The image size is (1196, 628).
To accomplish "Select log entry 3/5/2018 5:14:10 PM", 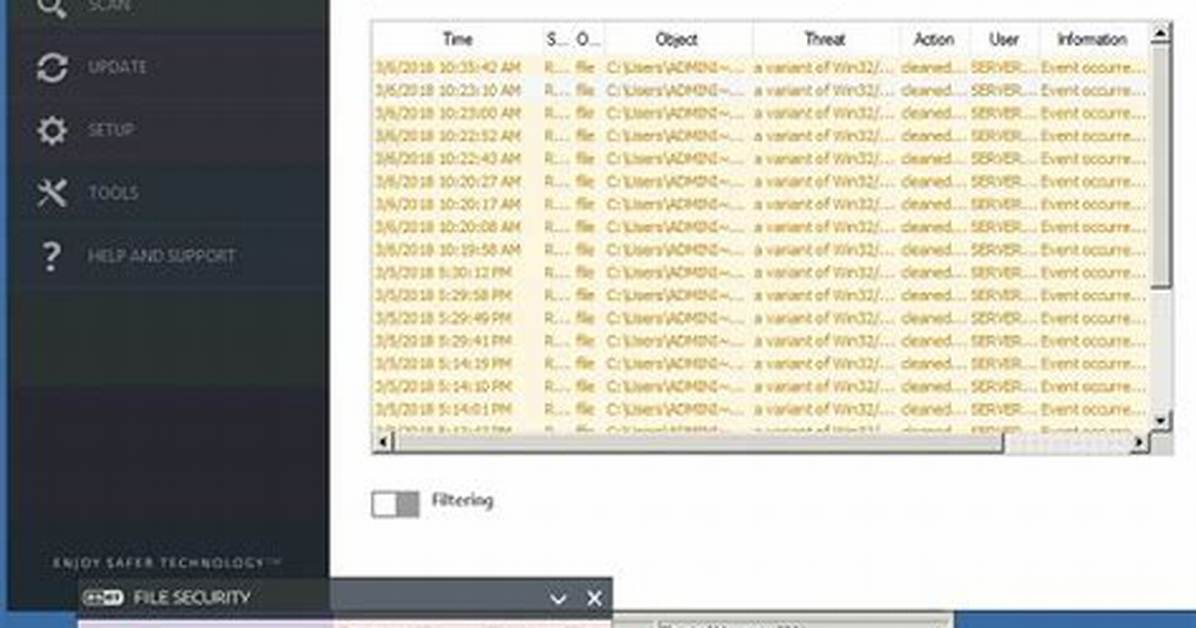I will (760, 387).
